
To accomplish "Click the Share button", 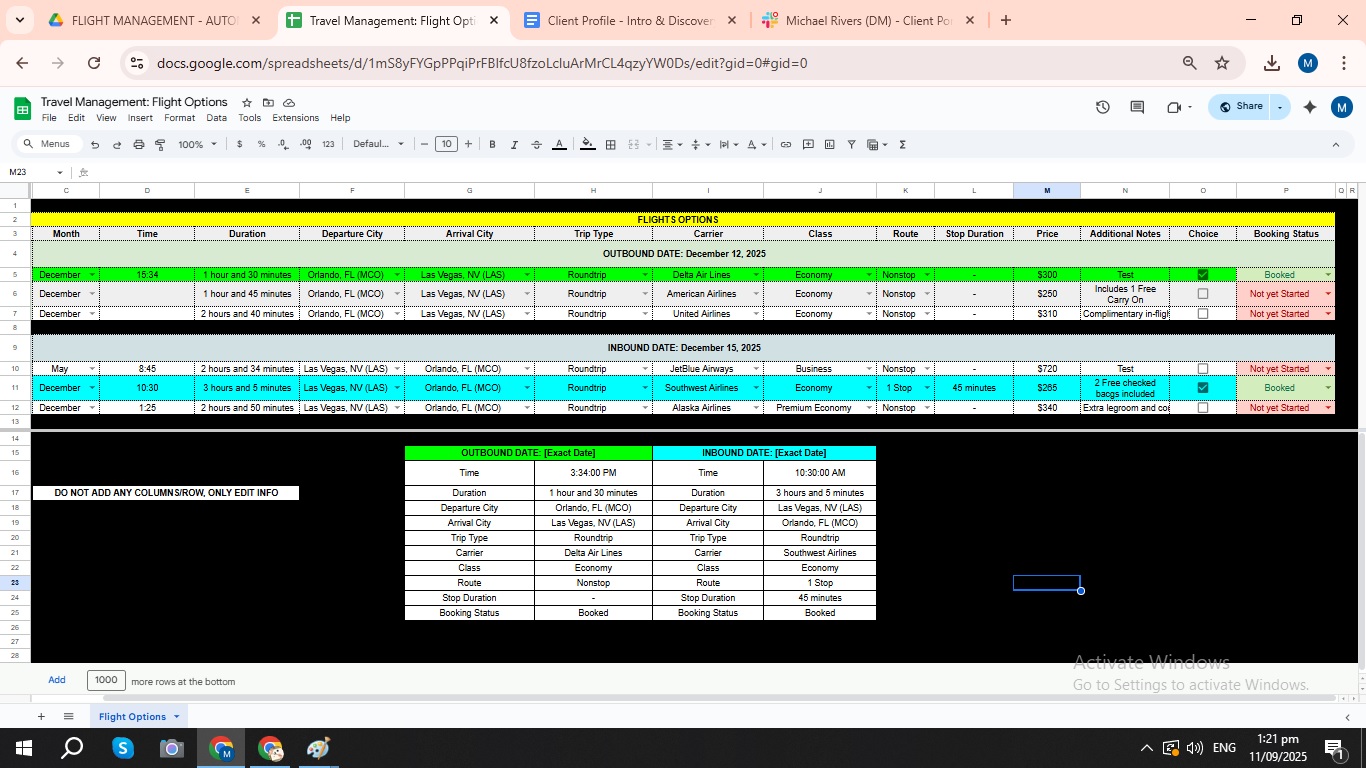I will (x=1240, y=107).
